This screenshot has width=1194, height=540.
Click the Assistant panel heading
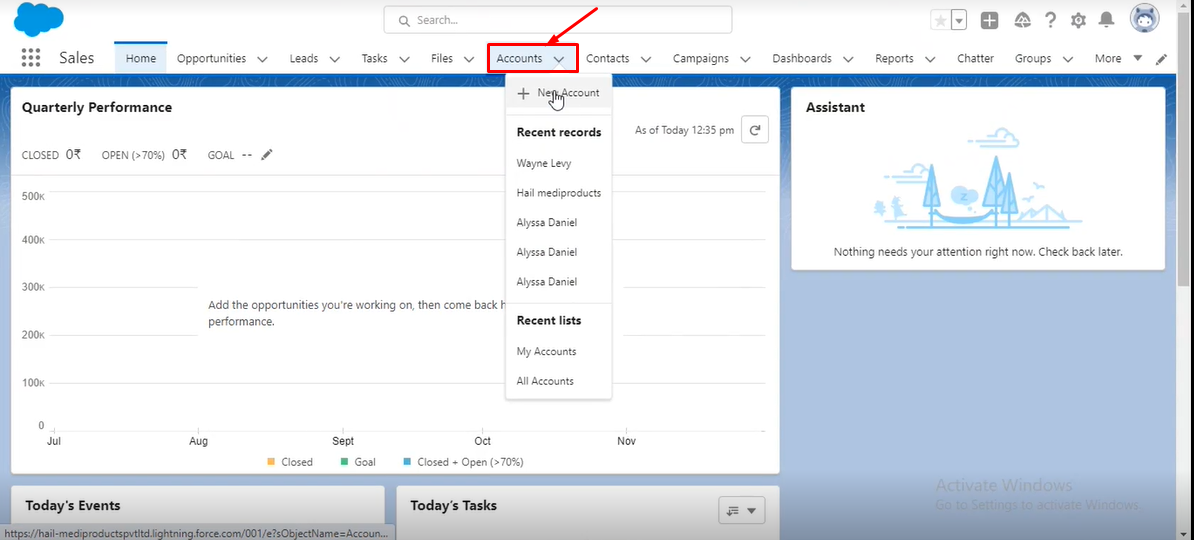835,107
